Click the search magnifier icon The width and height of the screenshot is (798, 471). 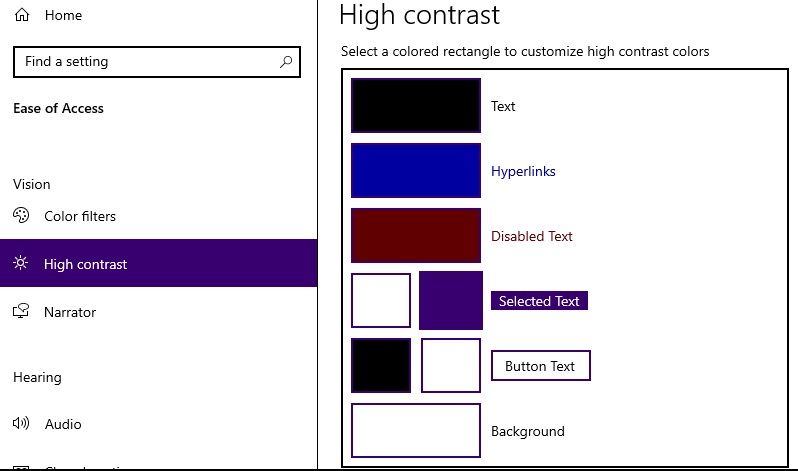click(x=286, y=62)
